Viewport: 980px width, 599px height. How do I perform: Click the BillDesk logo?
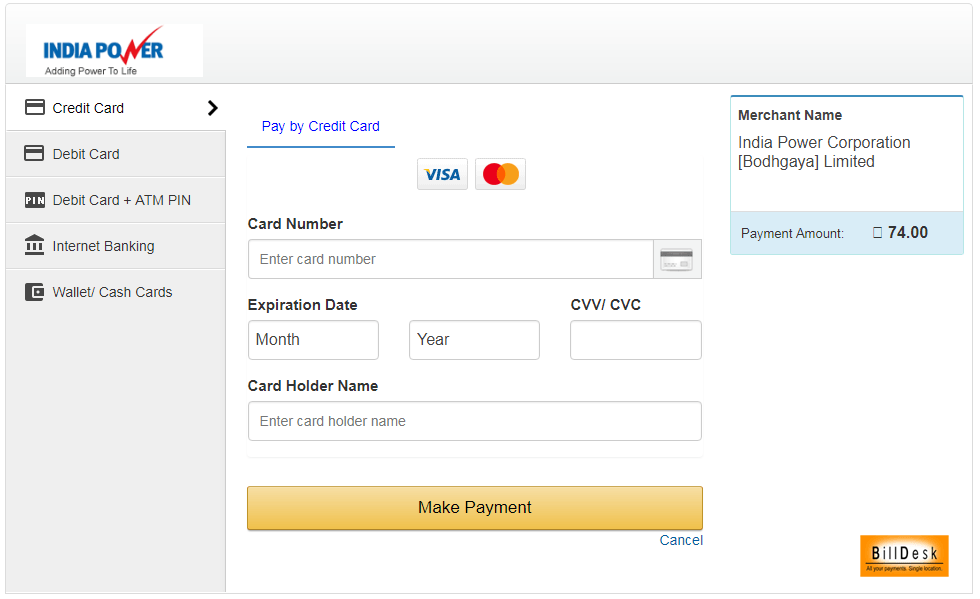pos(904,556)
